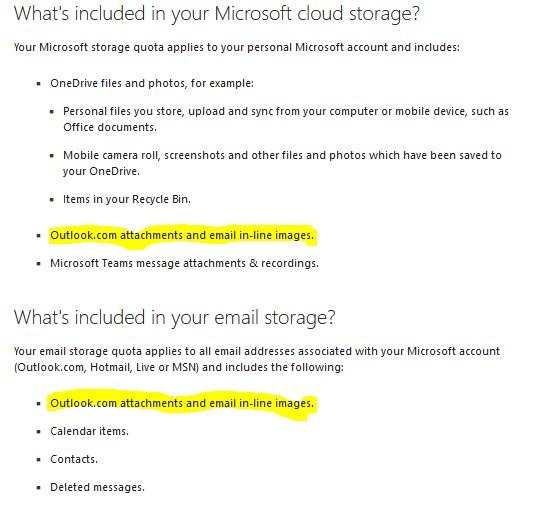This screenshot has height=518, width=534.
Task: Click the bullet marker before Microsoft Teams line
Action: tap(38, 264)
